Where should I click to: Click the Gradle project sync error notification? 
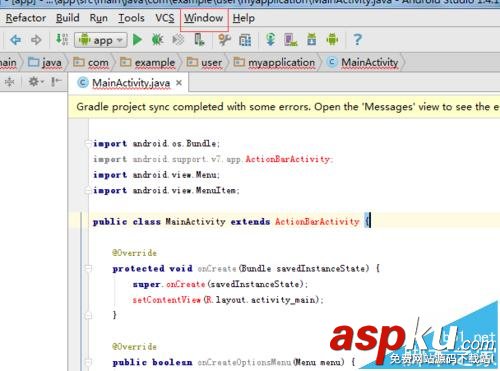coord(284,107)
